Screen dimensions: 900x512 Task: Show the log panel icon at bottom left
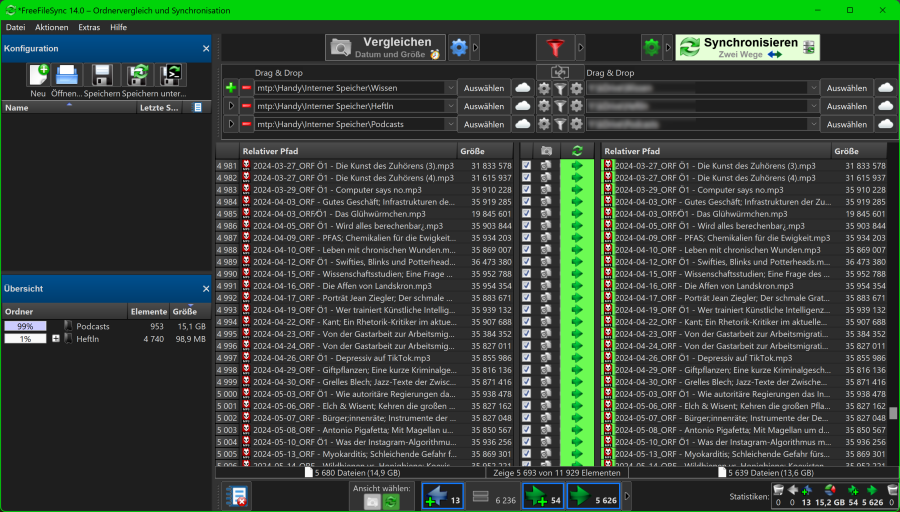coord(236,497)
